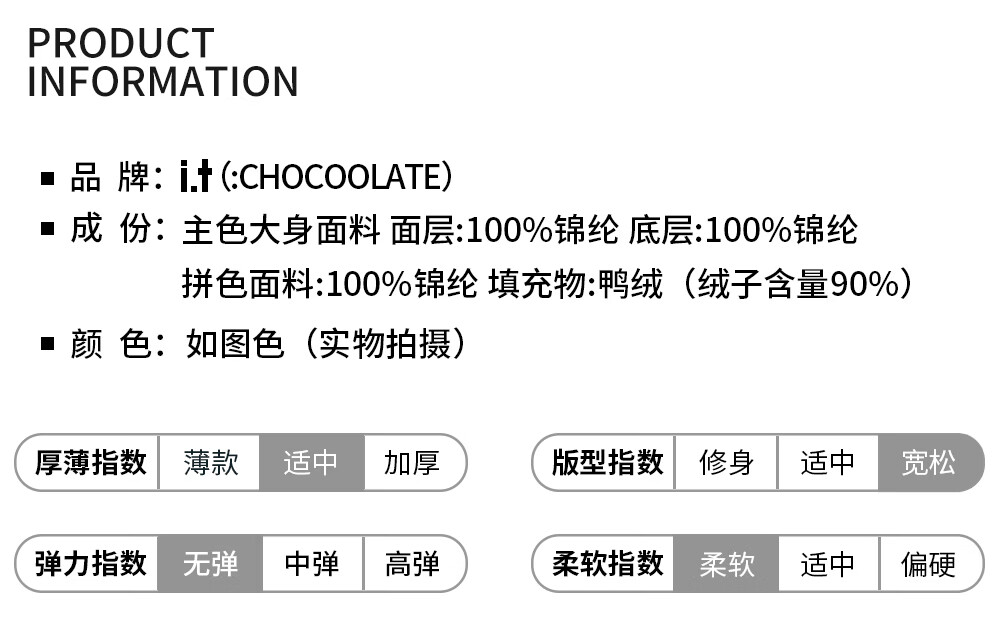
Task: Select 无弹 elasticity option
Action: click(x=210, y=564)
